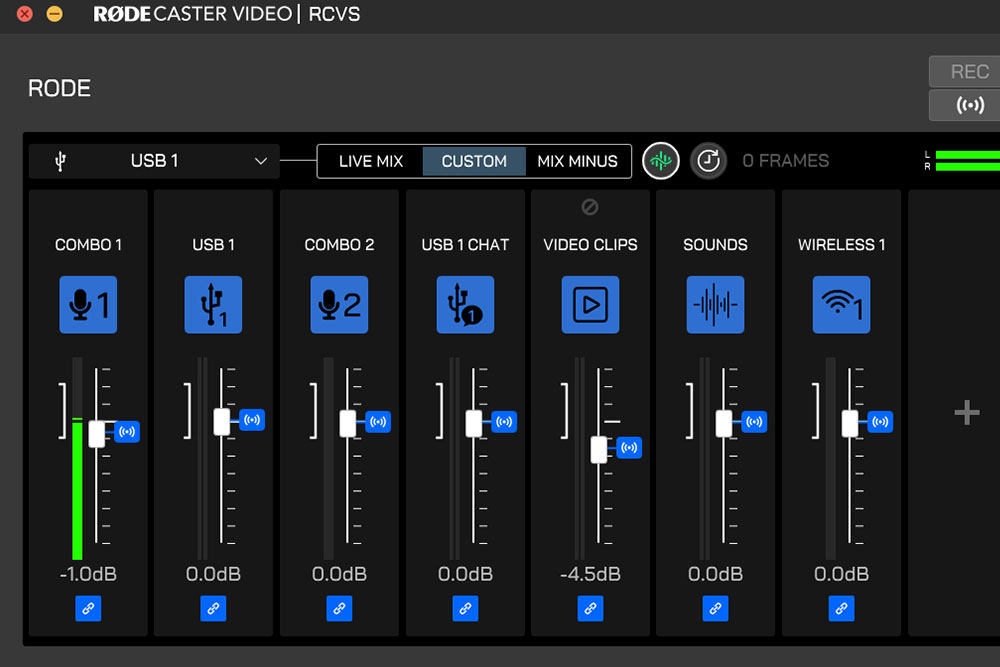The image size is (1000, 667).
Task: Switch to the LIVE MIX tab
Action: [x=370, y=161]
